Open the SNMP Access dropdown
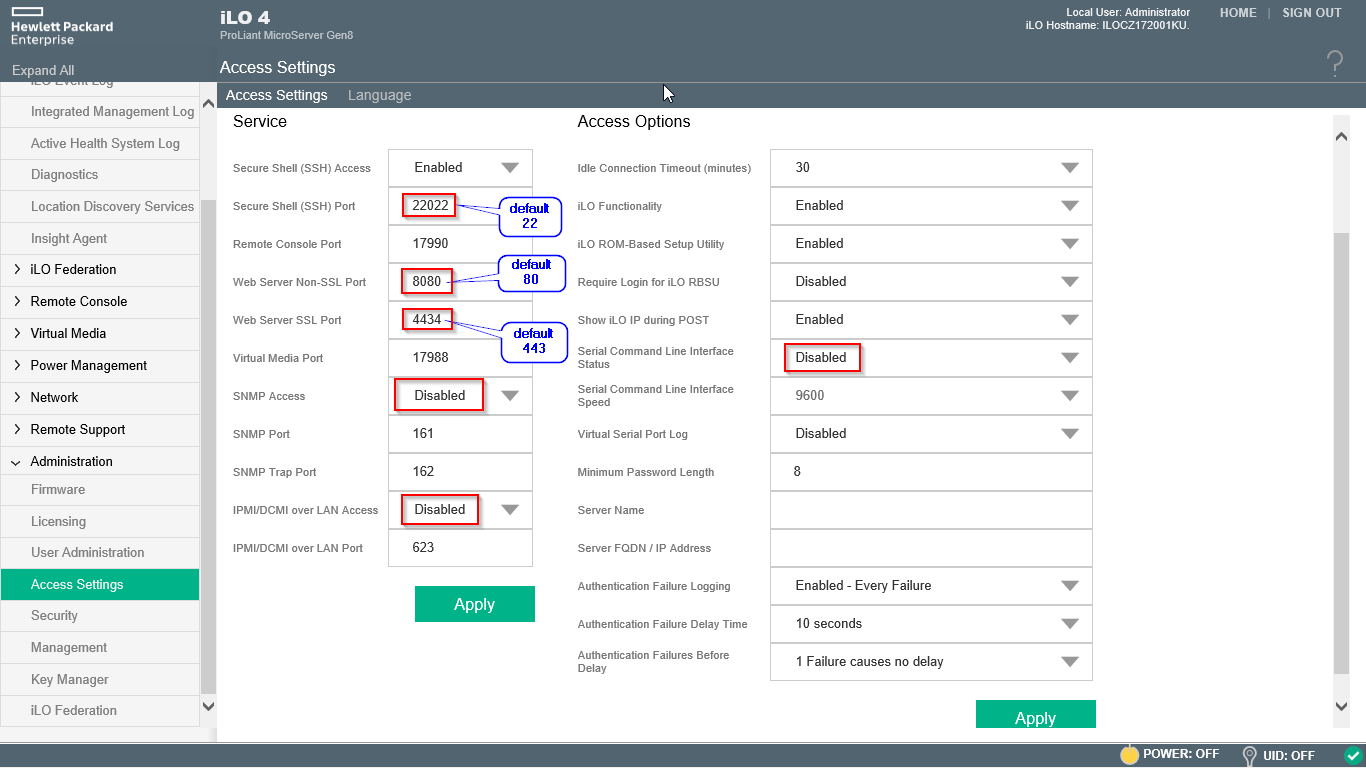Viewport: 1366px width, 768px height. click(x=460, y=396)
